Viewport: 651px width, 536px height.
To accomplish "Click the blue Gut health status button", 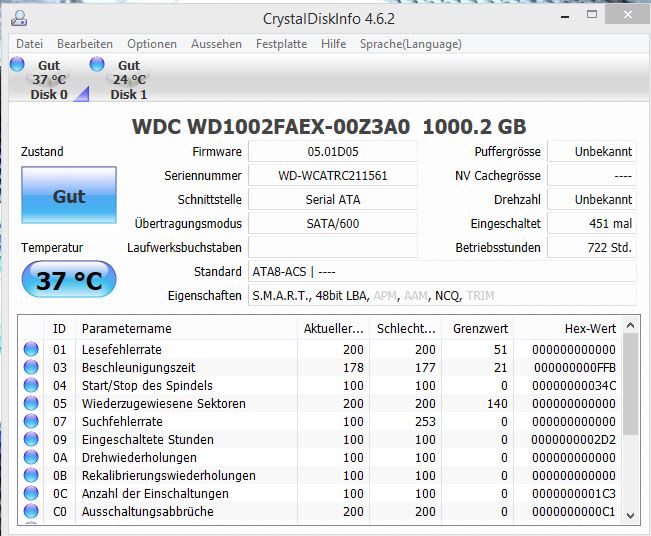I will (x=69, y=196).
